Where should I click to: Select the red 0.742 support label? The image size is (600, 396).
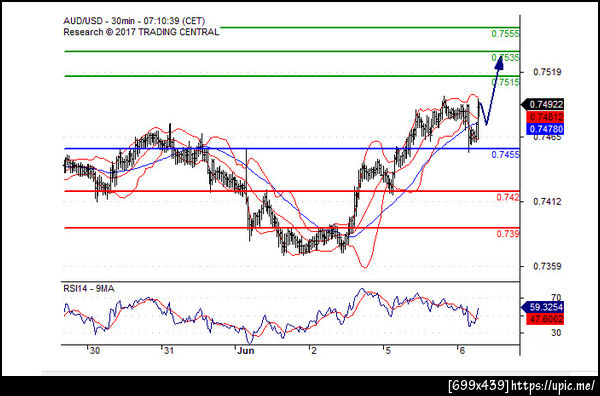coord(508,197)
